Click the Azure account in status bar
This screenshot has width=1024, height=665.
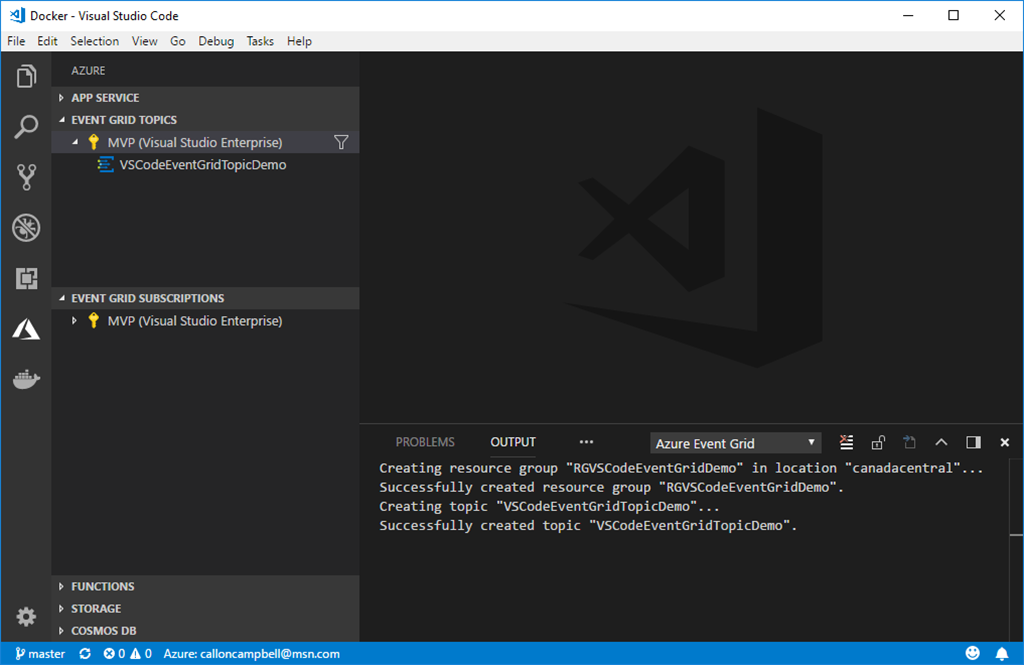pos(251,654)
